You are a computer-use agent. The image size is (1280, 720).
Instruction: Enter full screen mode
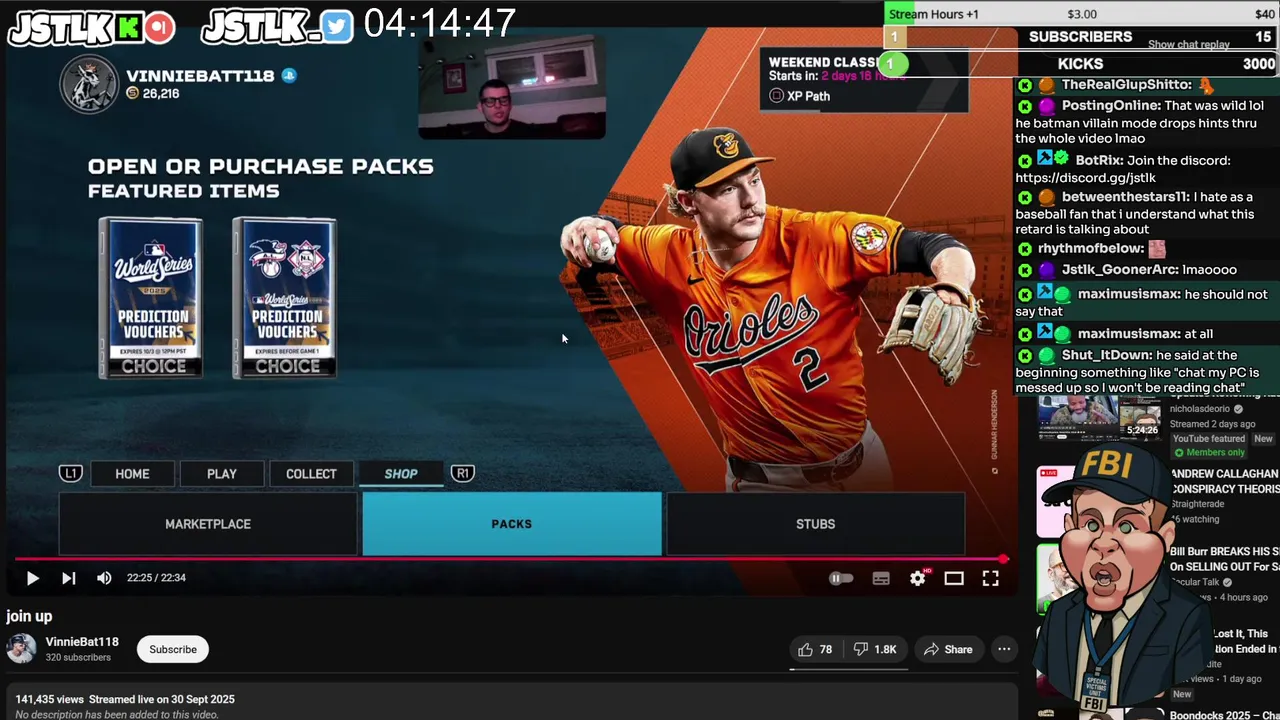990,578
